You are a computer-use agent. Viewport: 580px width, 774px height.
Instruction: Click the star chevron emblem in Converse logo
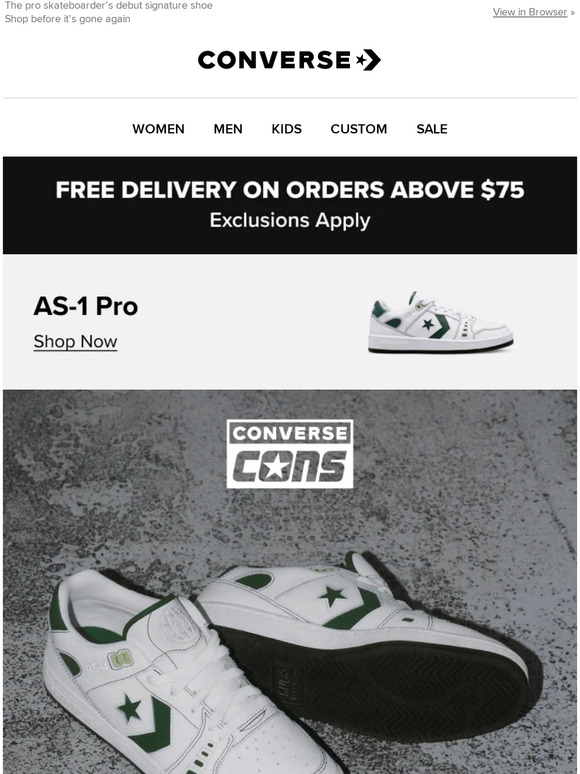tap(368, 60)
